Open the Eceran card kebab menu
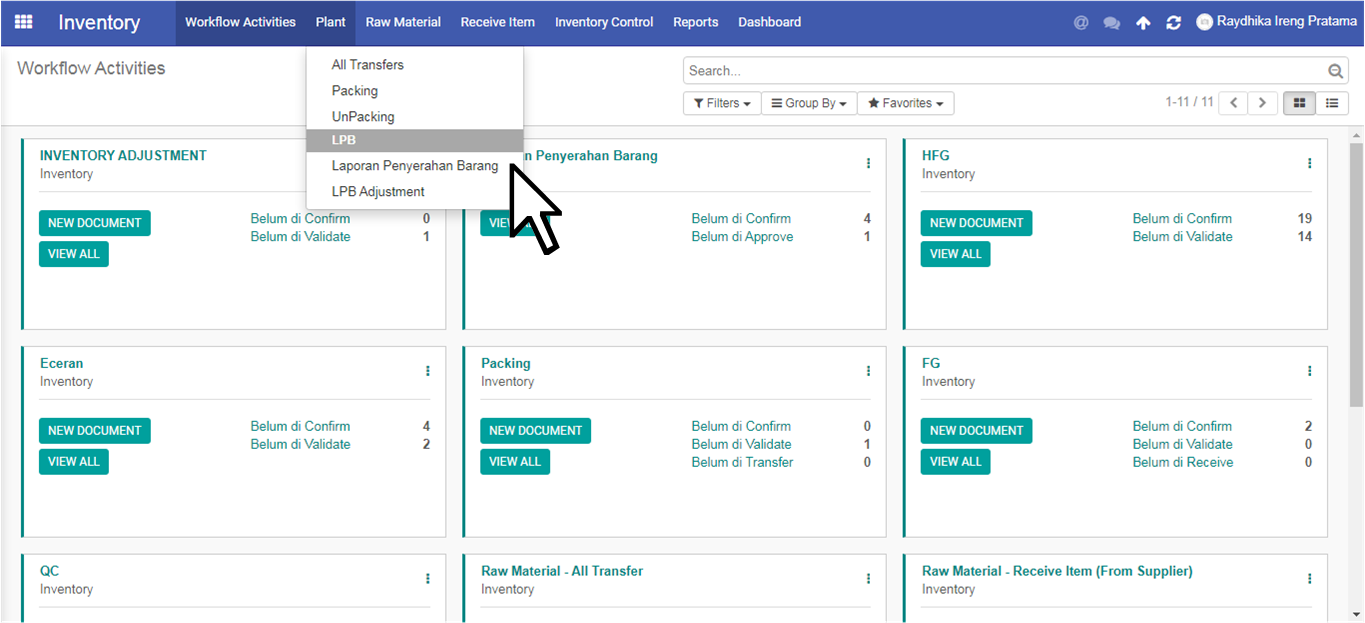This screenshot has height=623, width=1365. [x=427, y=371]
